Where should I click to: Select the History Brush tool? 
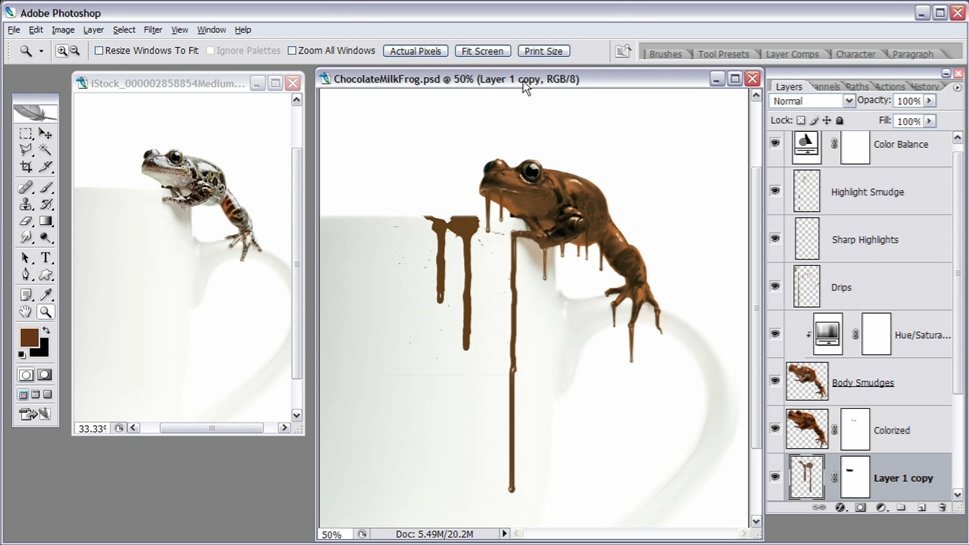pos(45,204)
